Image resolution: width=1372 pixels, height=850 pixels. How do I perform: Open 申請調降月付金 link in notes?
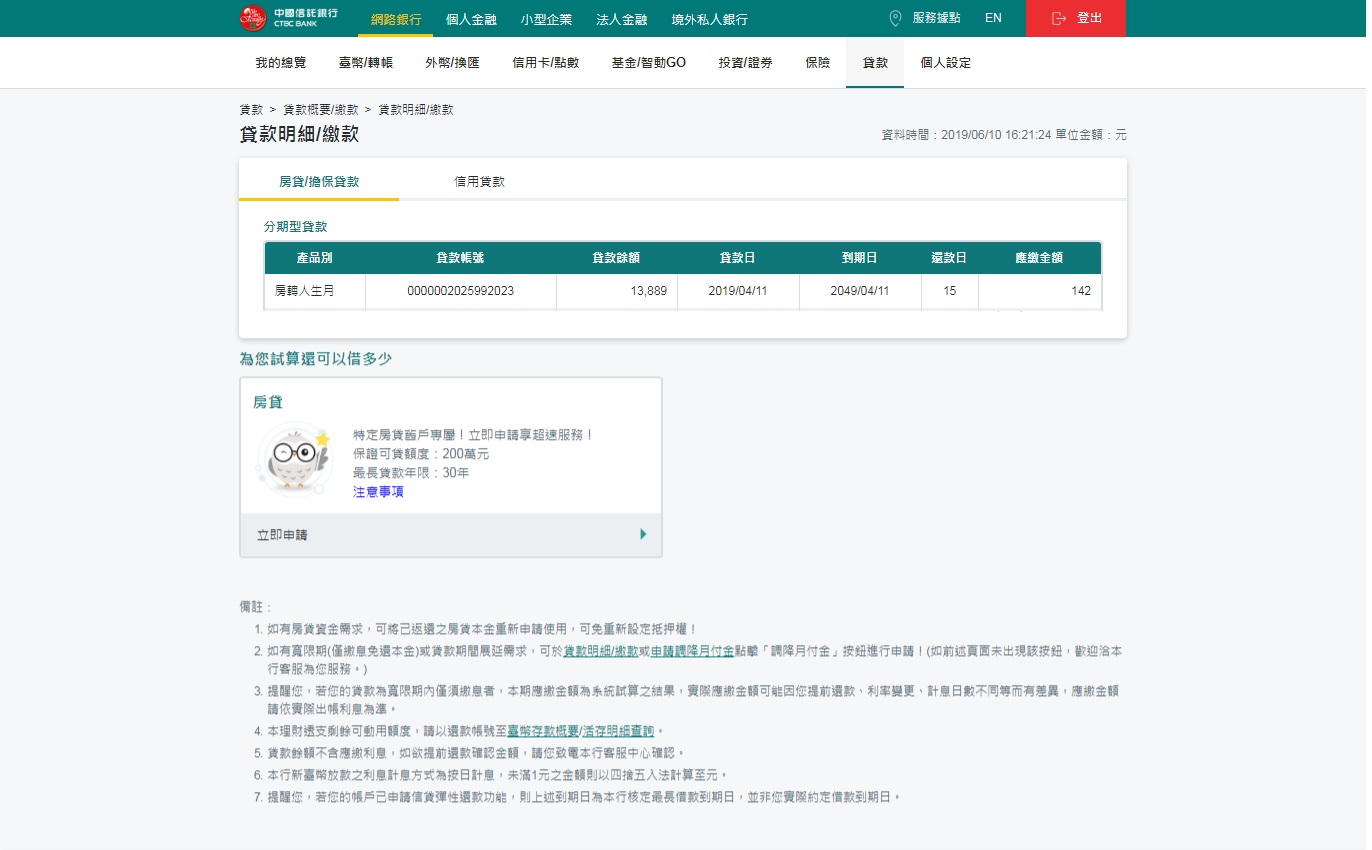[x=692, y=651]
